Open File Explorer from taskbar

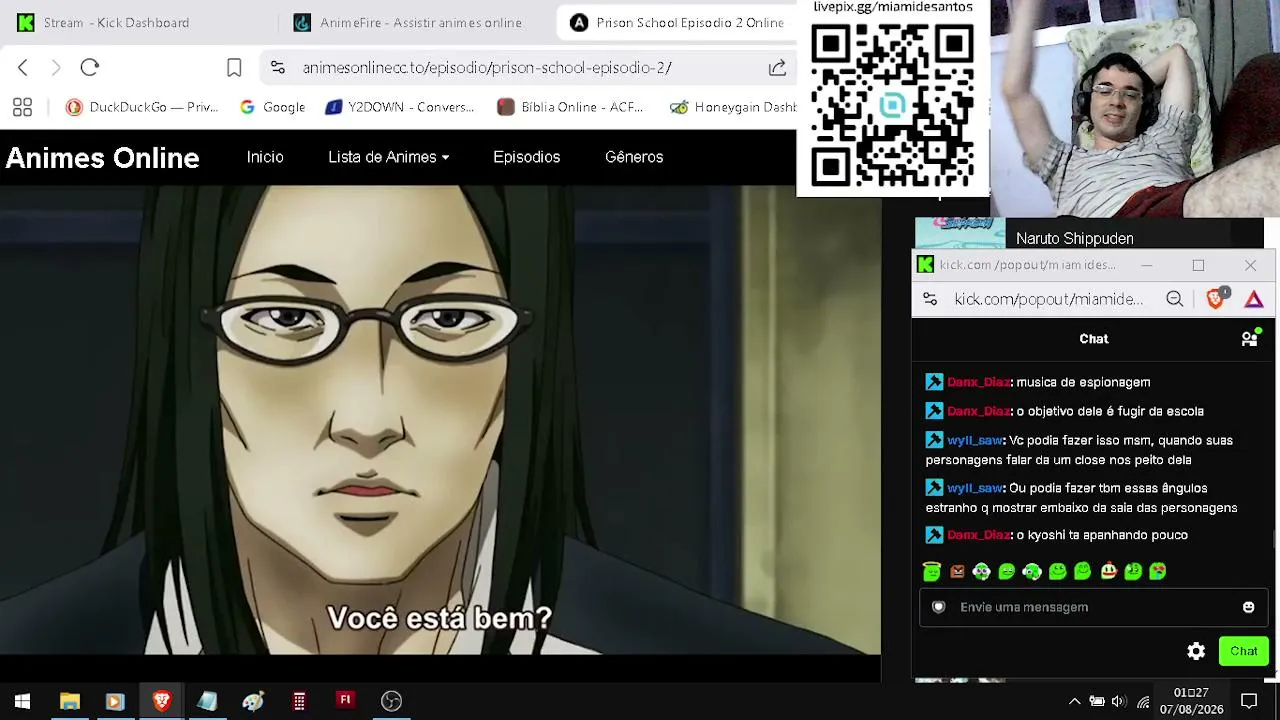point(69,701)
